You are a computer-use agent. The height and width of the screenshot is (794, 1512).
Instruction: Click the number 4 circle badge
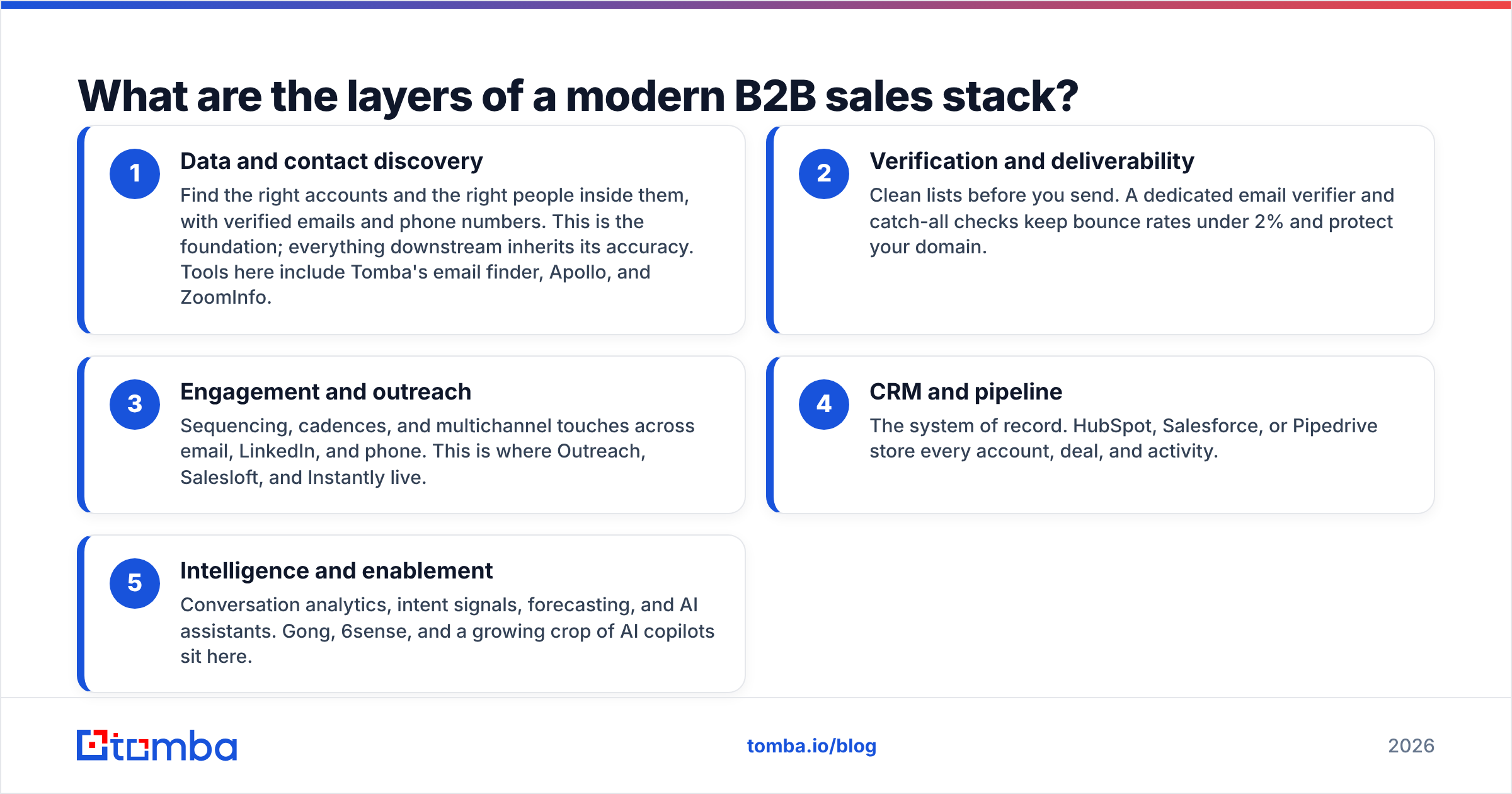coord(824,405)
